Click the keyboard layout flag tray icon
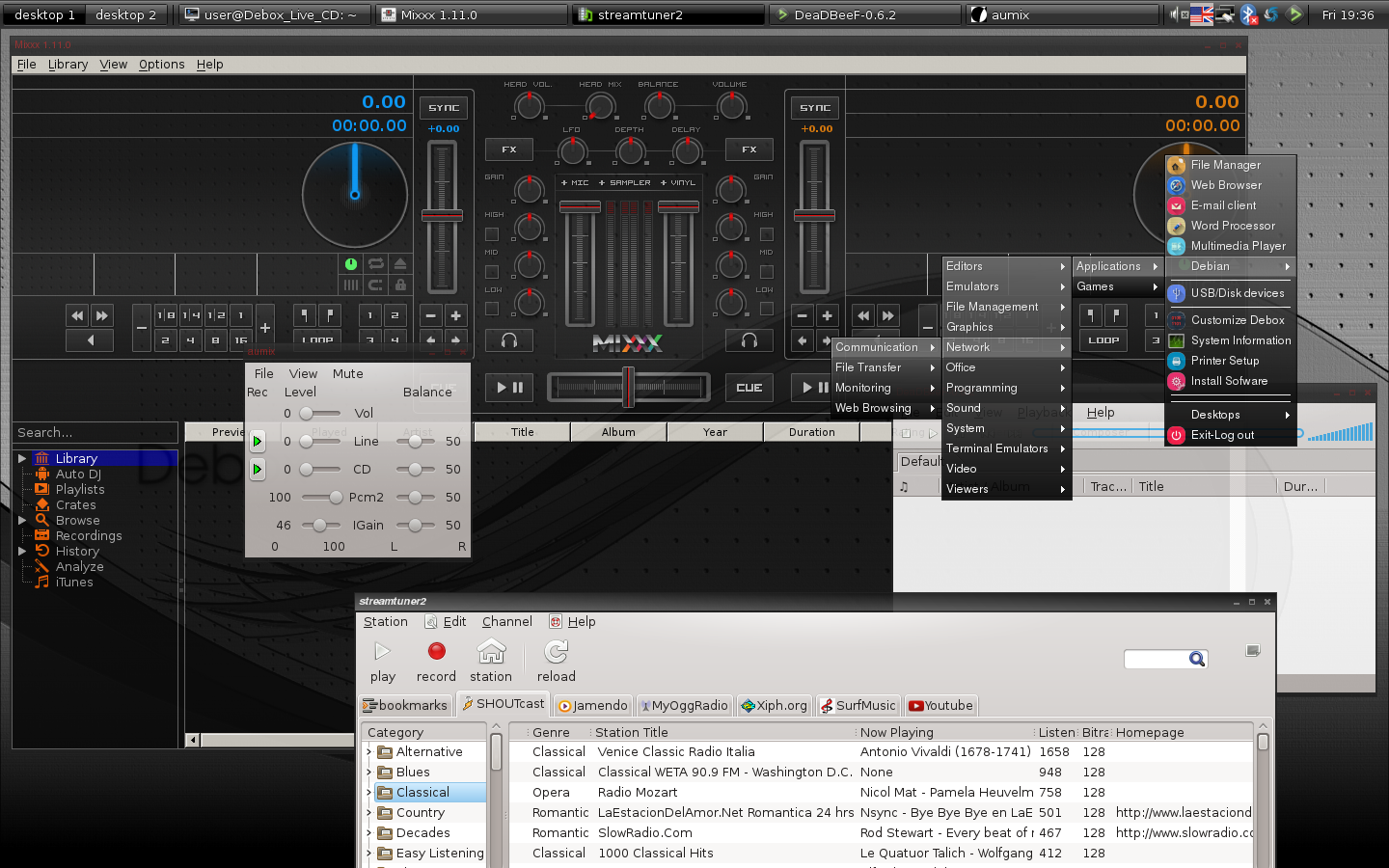 pyautogui.click(x=1202, y=14)
